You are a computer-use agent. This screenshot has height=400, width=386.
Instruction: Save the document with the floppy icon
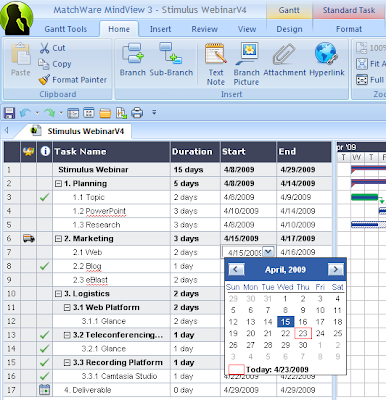click(x=9, y=113)
